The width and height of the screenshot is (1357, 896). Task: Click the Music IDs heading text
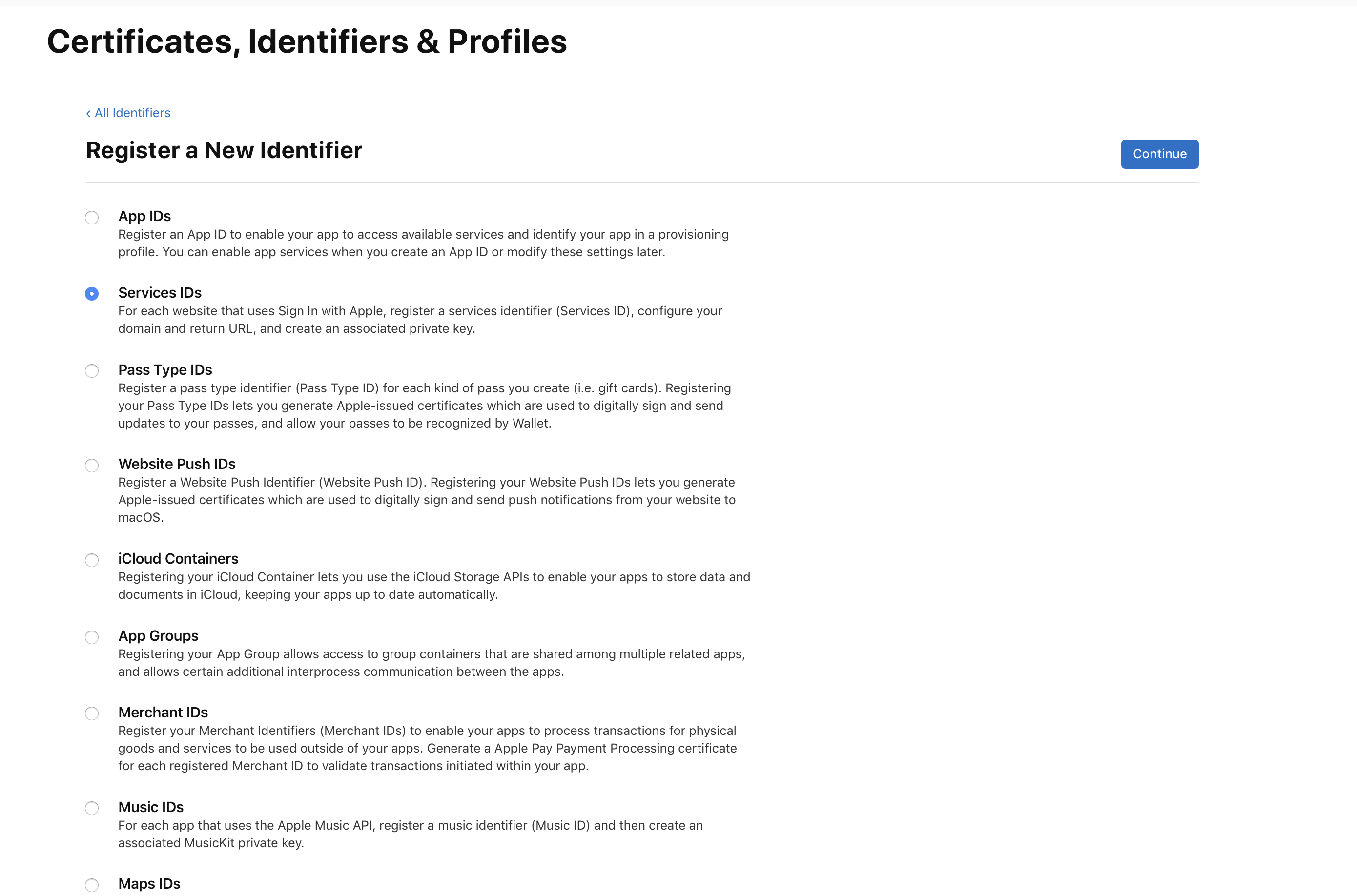click(151, 807)
